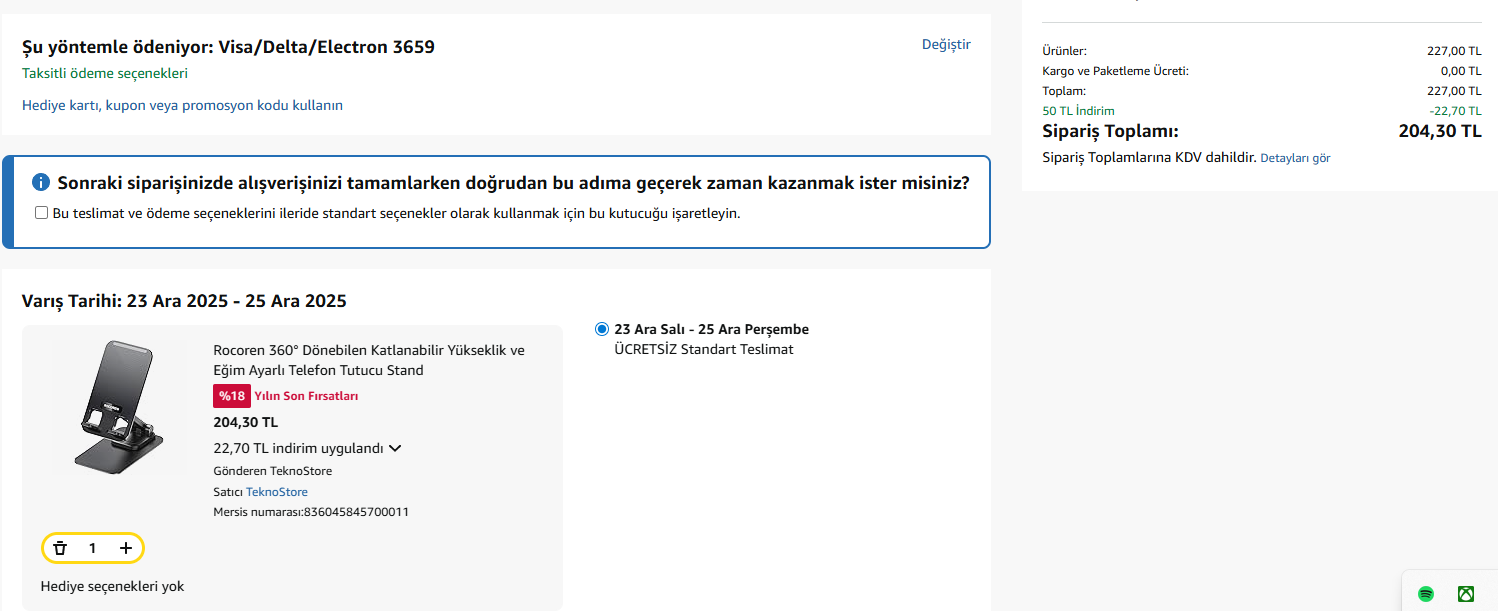This screenshot has height=611, width=1498.
Task: Select 23 Ara Salı delivery radio button
Action: (x=601, y=329)
